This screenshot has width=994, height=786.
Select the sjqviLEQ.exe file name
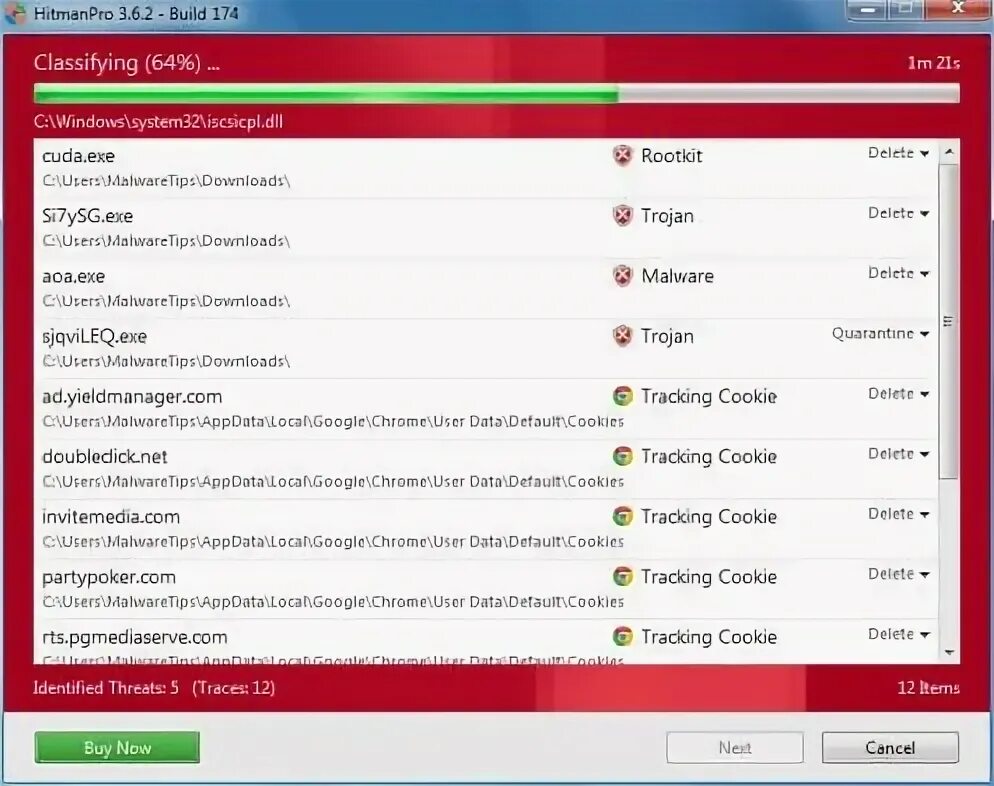click(x=94, y=337)
